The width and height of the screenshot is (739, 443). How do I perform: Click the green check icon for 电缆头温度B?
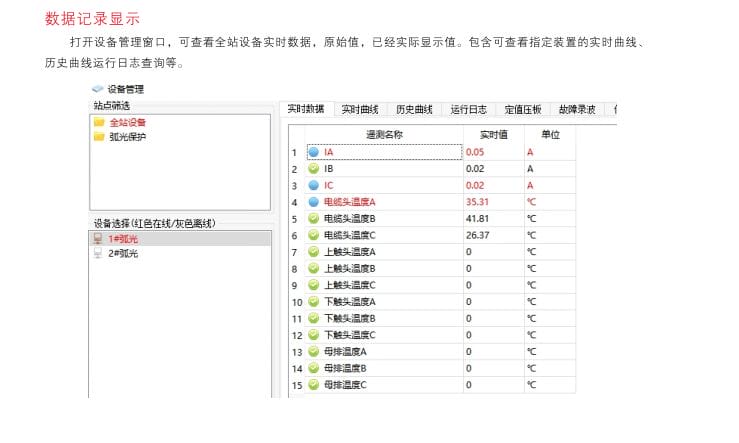(x=313, y=218)
